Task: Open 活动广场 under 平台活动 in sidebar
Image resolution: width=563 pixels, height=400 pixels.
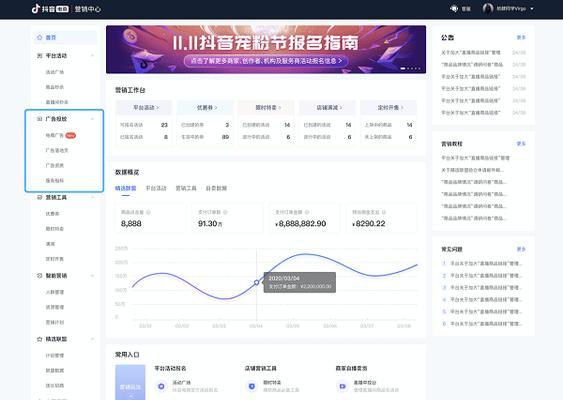Action: click(55, 72)
